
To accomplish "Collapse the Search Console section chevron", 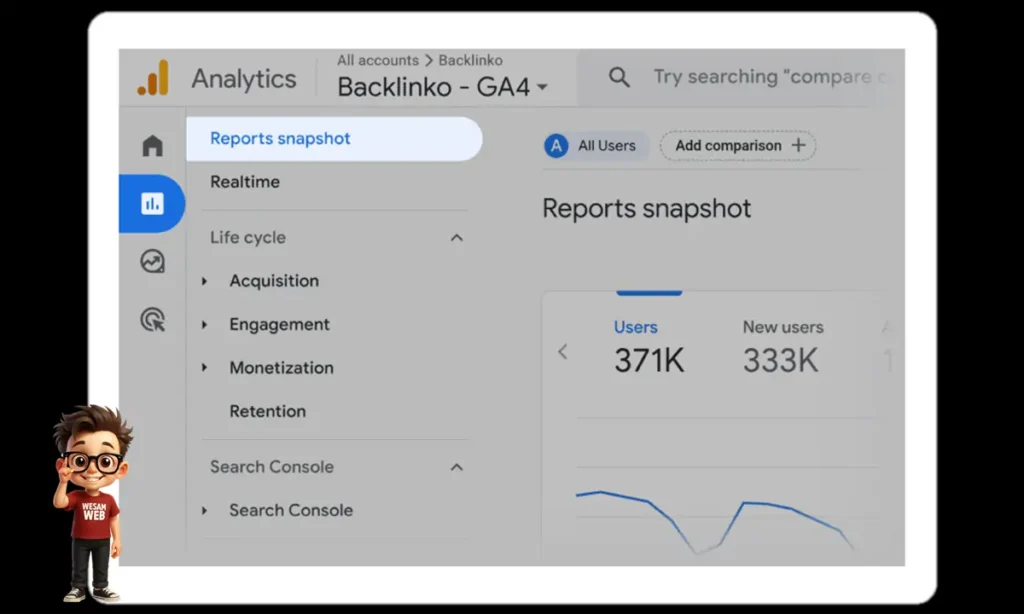I will (x=457, y=467).
